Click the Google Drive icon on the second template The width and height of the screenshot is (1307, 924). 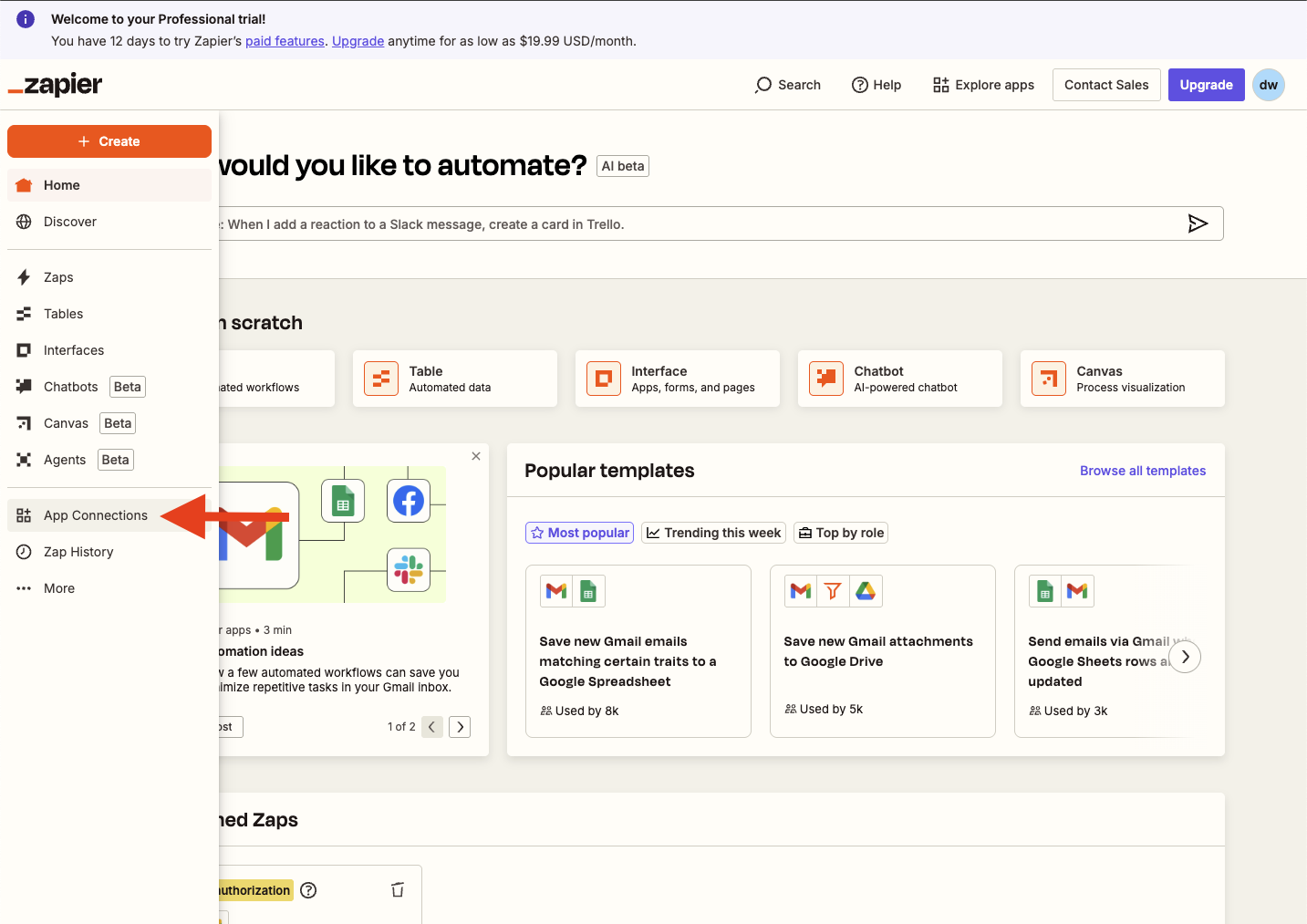click(x=866, y=591)
